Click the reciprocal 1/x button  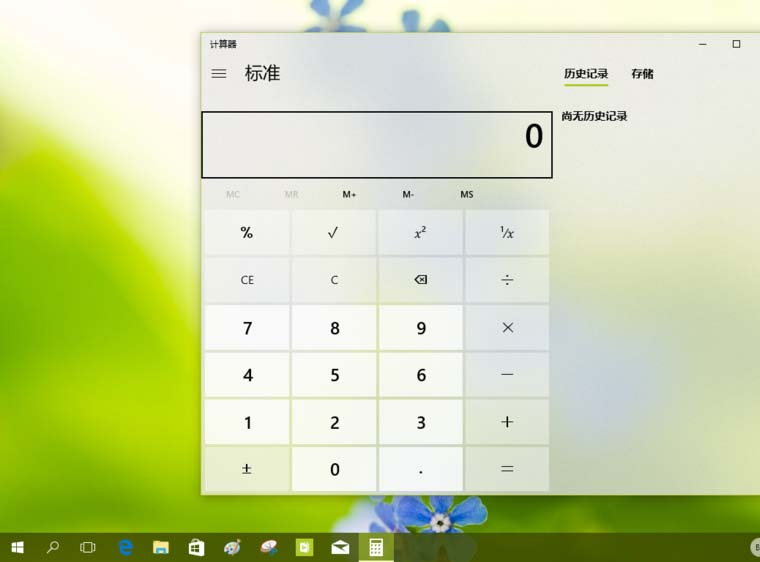[x=507, y=233]
